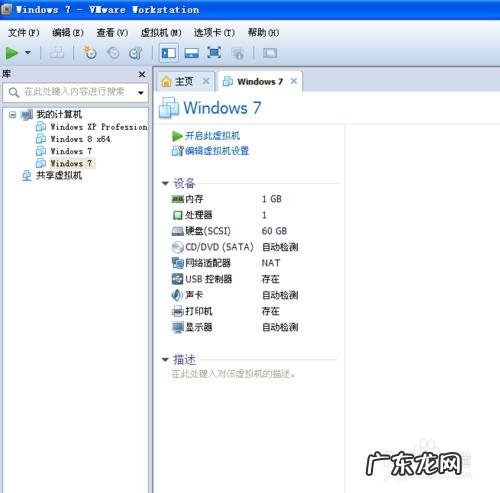Click the CD/DVD (SATA) device row
This screenshot has width=500, height=493.
(235, 247)
